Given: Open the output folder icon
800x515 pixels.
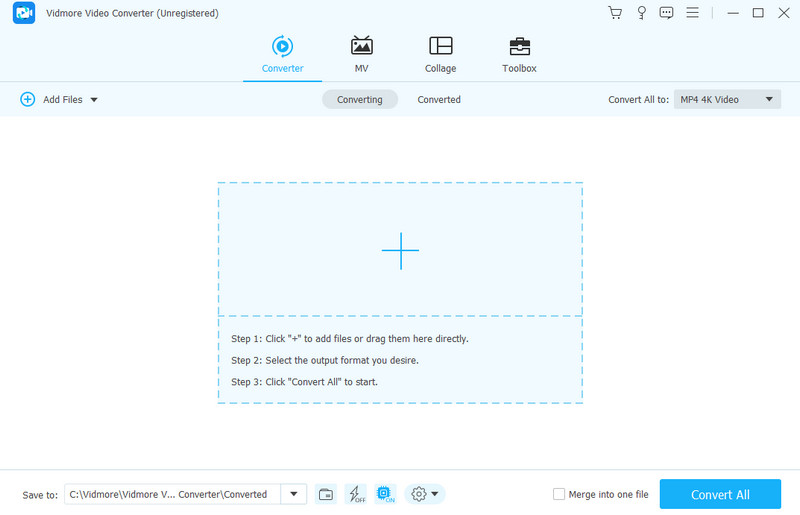Looking at the screenshot, I should 326,494.
